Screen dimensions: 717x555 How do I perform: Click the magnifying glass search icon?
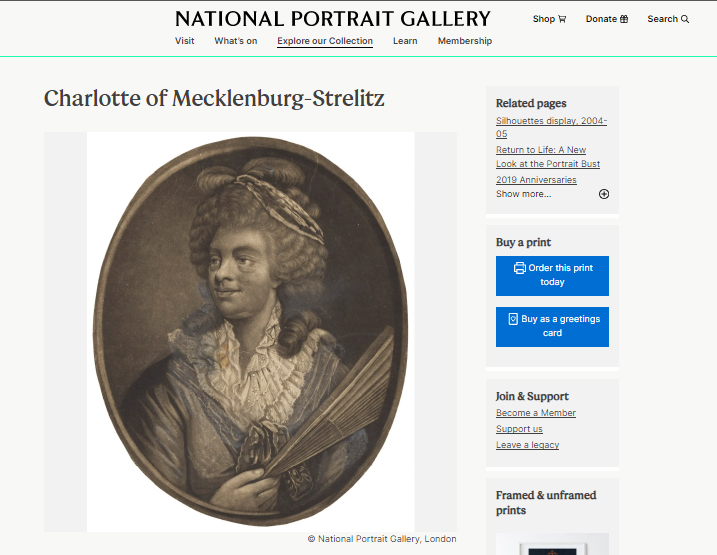tap(685, 19)
